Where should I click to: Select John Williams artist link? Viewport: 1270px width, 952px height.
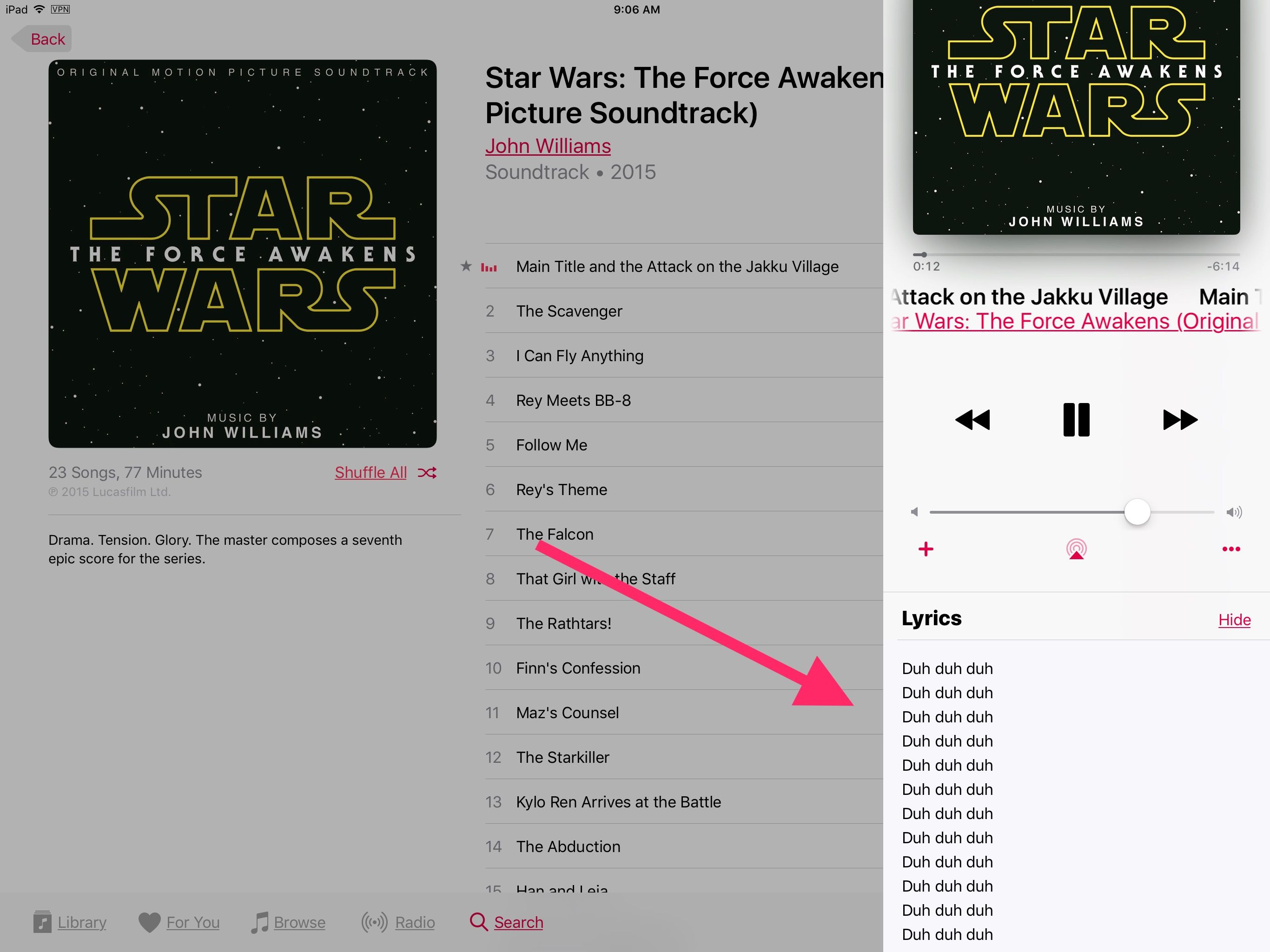point(546,145)
